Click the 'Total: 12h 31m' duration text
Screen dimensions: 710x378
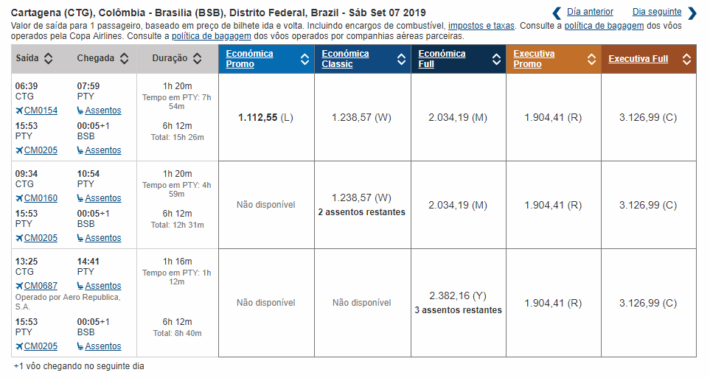pos(178,225)
